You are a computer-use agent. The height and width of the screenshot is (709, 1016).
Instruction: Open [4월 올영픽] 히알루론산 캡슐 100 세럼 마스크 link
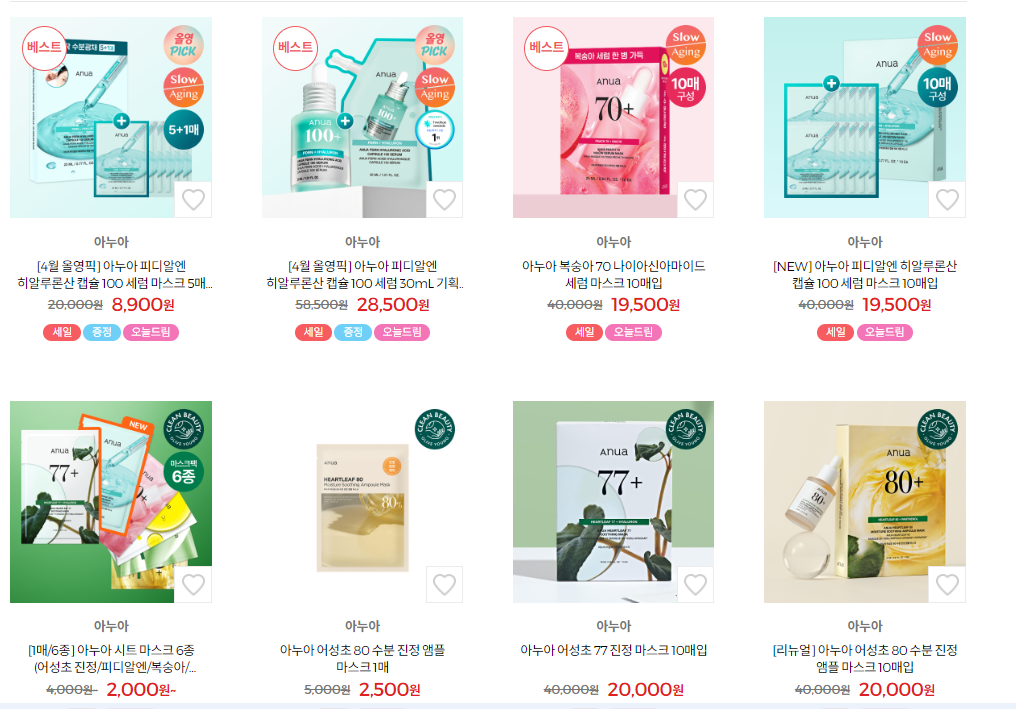pyautogui.click(x=111, y=274)
